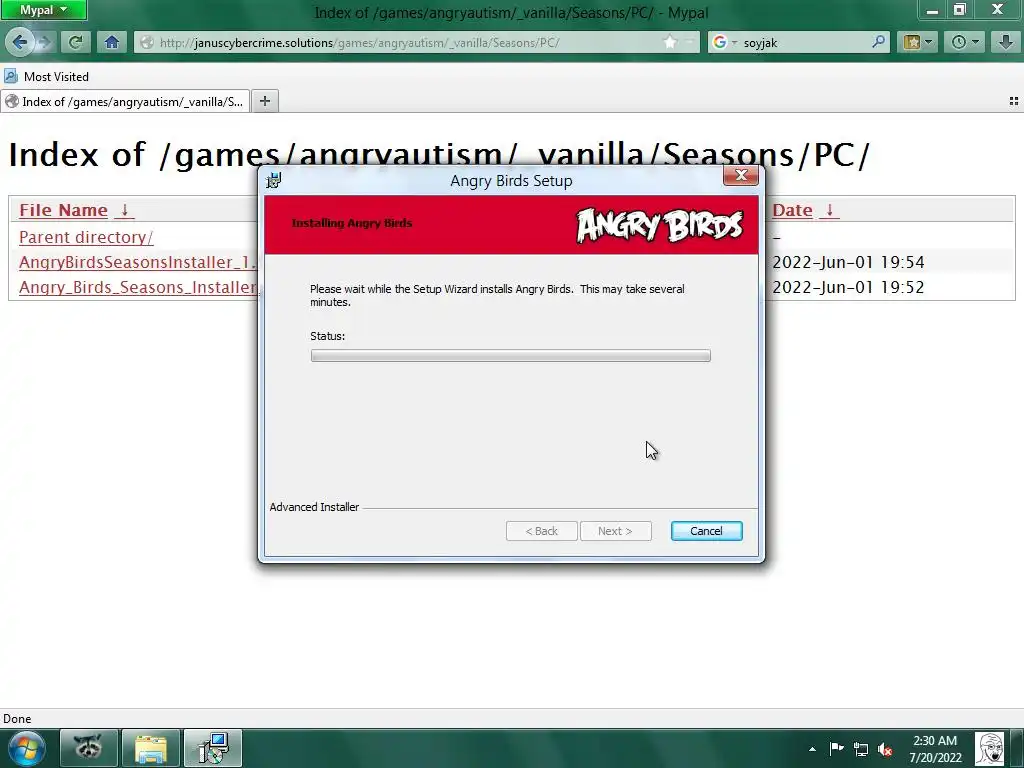
Task: Open the Windows Start orb
Action: (27, 748)
